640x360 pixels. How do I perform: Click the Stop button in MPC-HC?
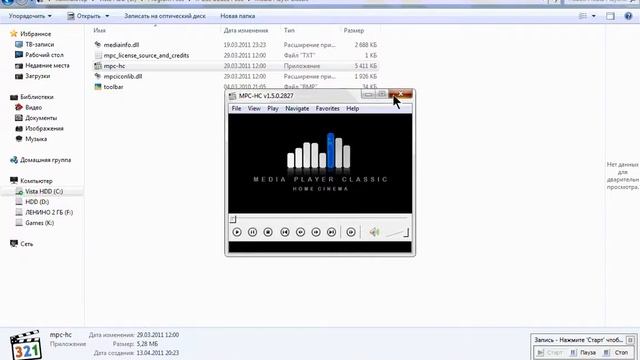pyautogui.click(x=268, y=232)
